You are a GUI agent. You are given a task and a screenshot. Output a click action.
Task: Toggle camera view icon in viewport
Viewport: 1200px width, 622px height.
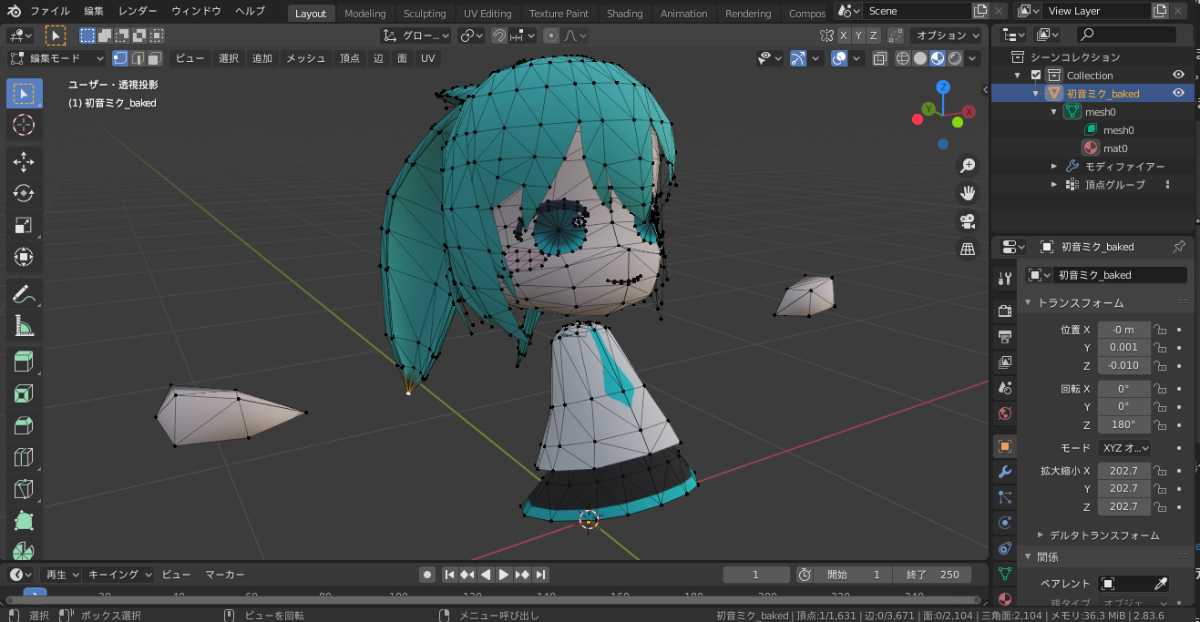(967, 221)
